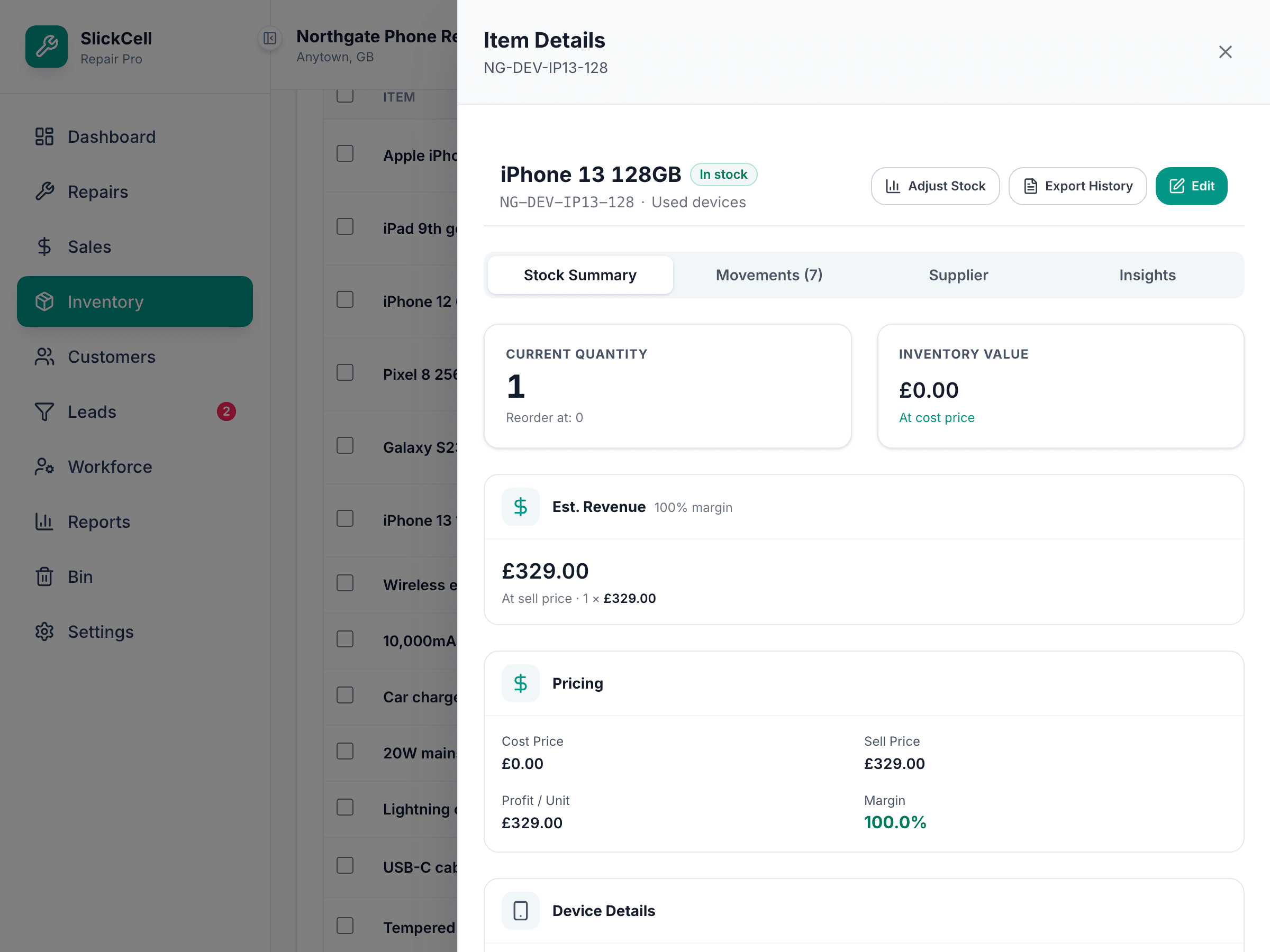This screenshot has width=1270, height=952.
Task: Click the SlickCell wrench logo icon
Action: pyautogui.click(x=47, y=47)
